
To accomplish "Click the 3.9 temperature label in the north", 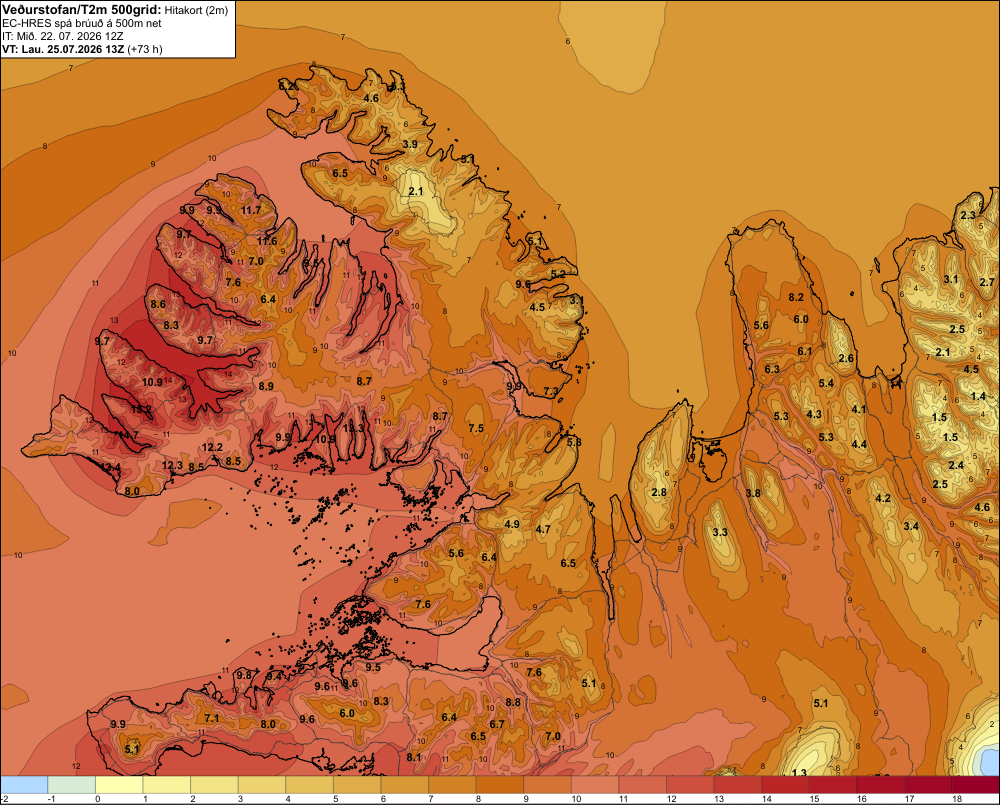I will click(x=410, y=144).
